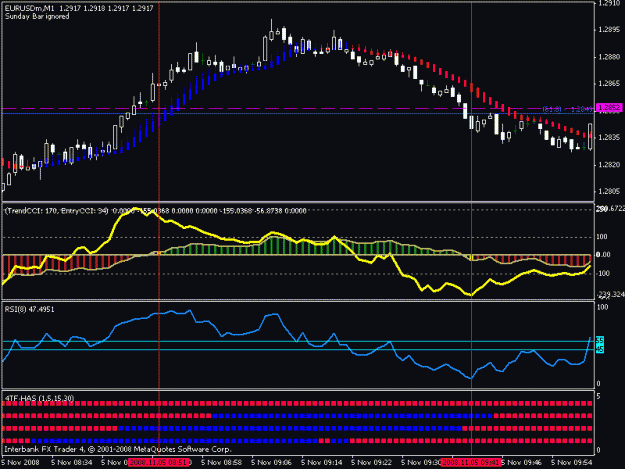The height and width of the screenshot is (469, 625).
Task: Click the 1.2880 price scale label
Action: coord(609,57)
